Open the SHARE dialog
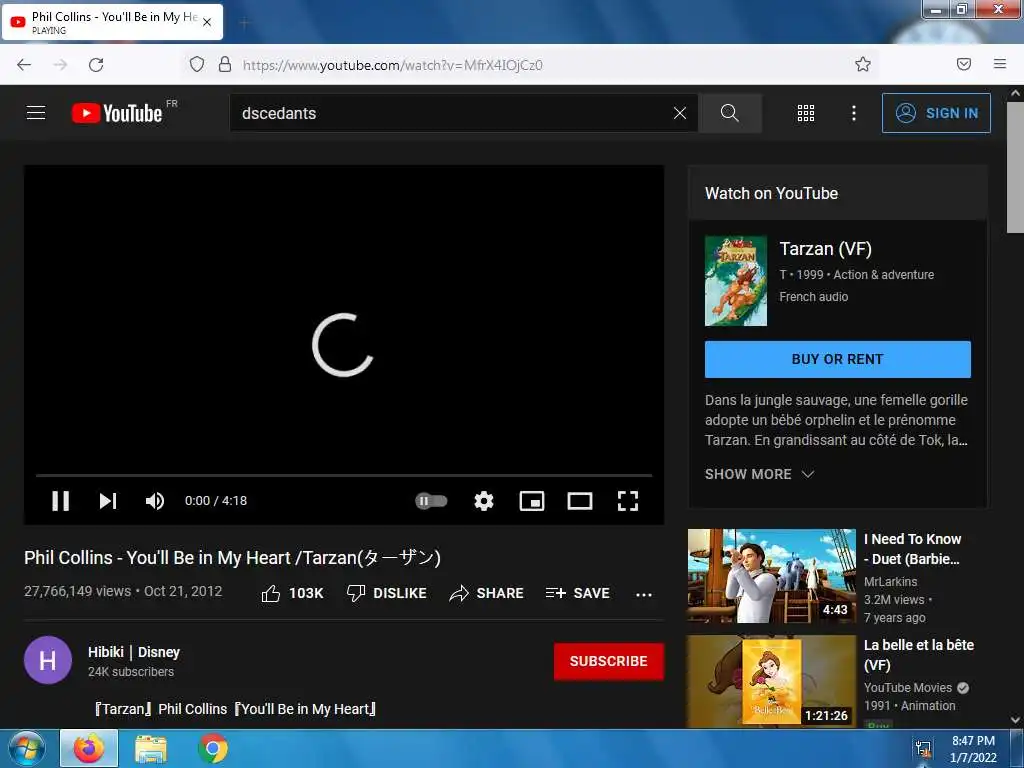The width and height of the screenshot is (1024, 768). (x=487, y=593)
